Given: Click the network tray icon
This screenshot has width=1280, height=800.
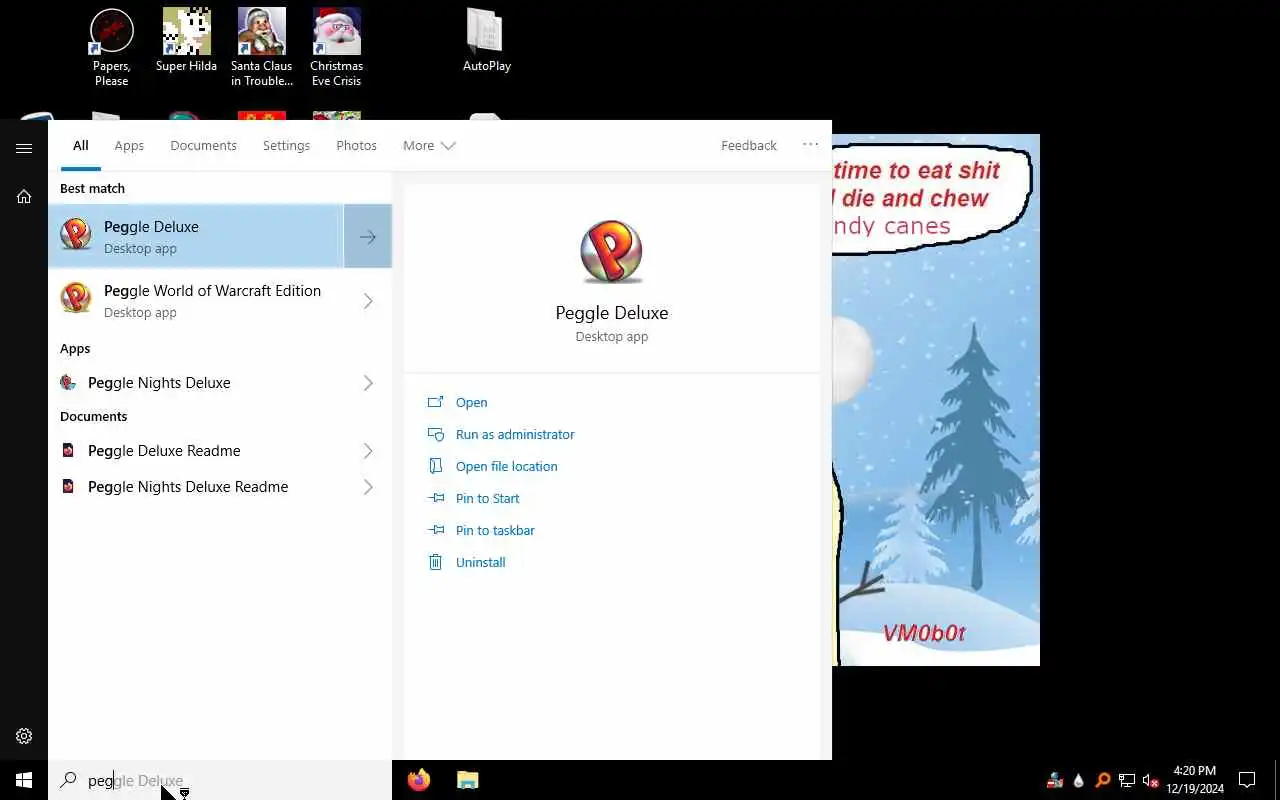Looking at the screenshot, I should coord(1127,780).
